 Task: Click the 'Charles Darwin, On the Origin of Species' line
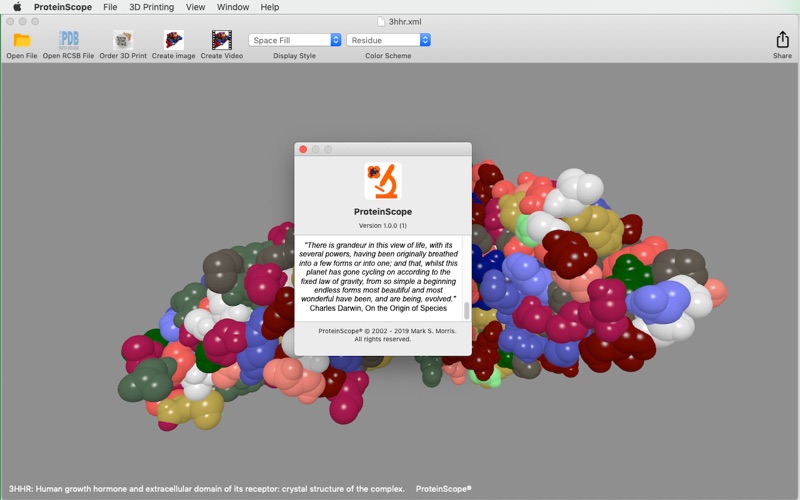(x=378, y=308)
